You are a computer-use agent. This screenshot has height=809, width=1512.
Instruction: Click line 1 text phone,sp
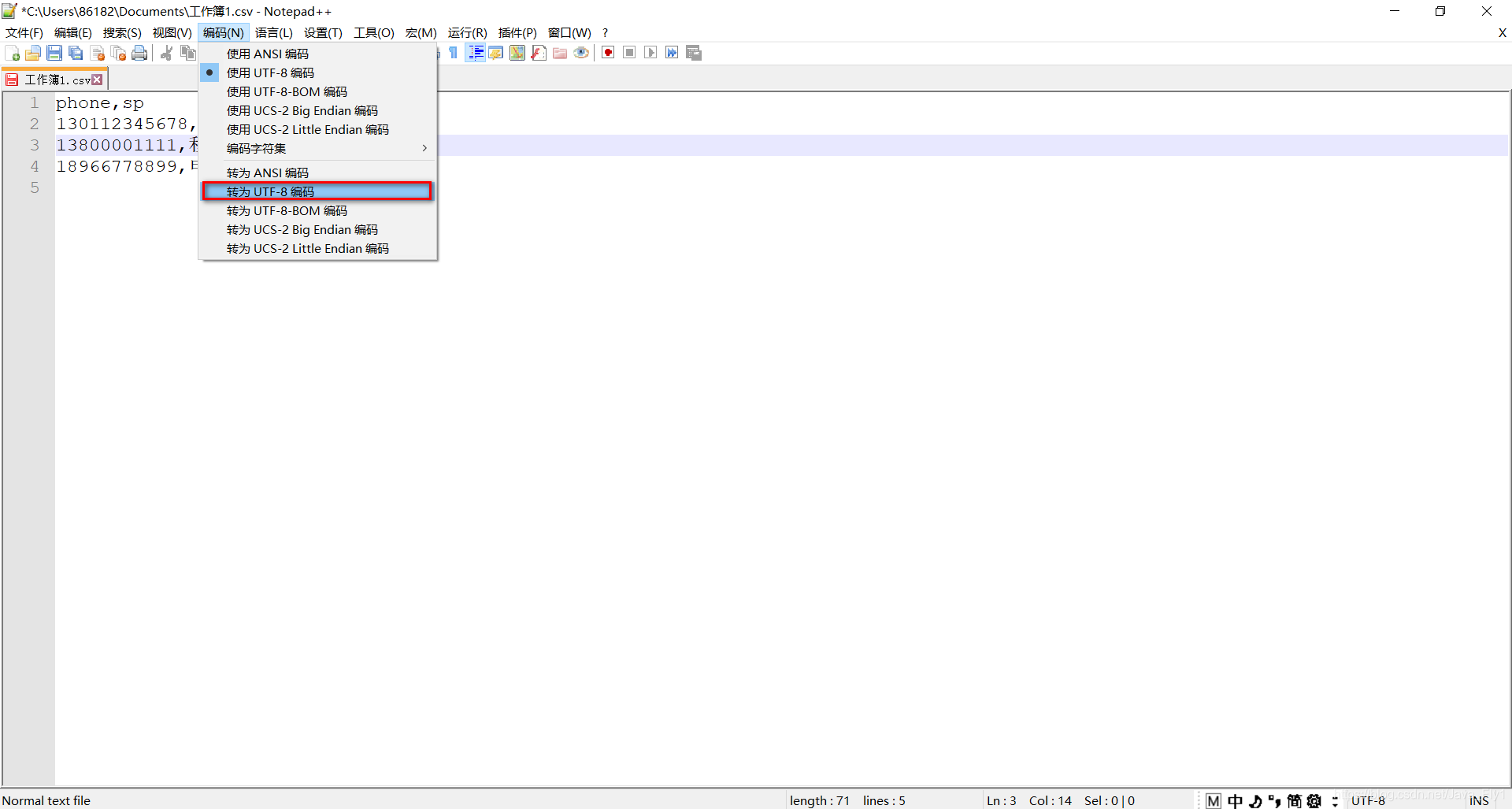(100, 103)
